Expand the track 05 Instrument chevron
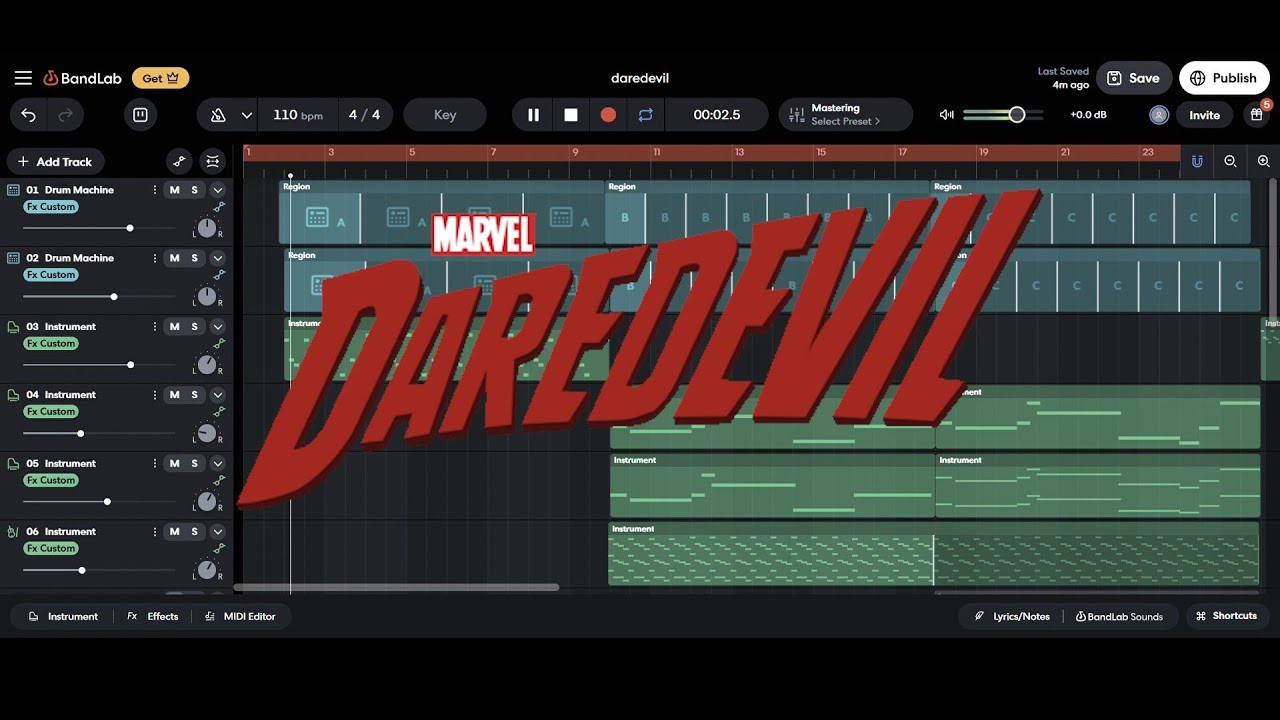 [217, 464]
